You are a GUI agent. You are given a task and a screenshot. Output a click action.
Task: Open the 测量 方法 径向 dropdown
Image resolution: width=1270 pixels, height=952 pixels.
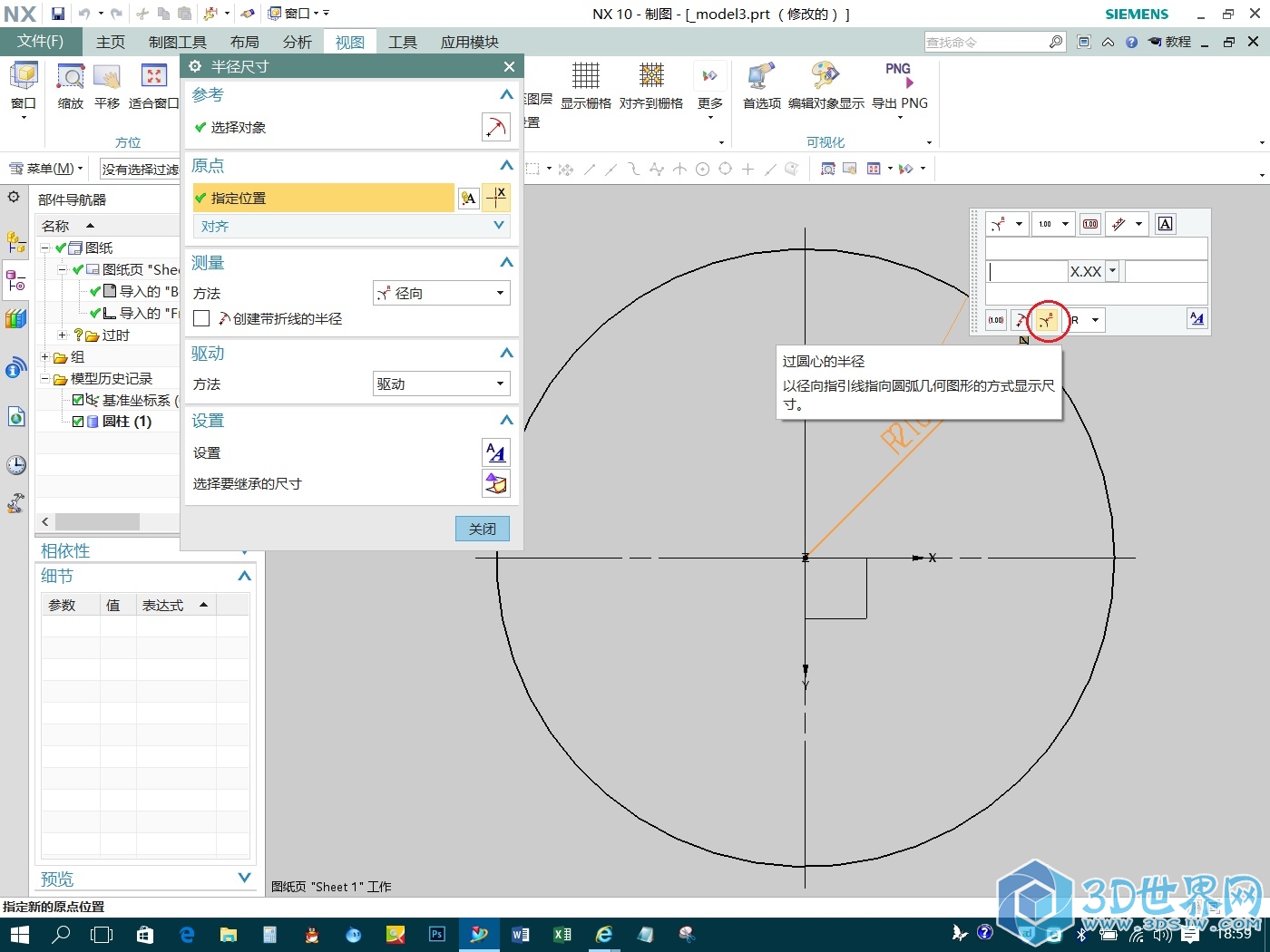pos(442,293)
